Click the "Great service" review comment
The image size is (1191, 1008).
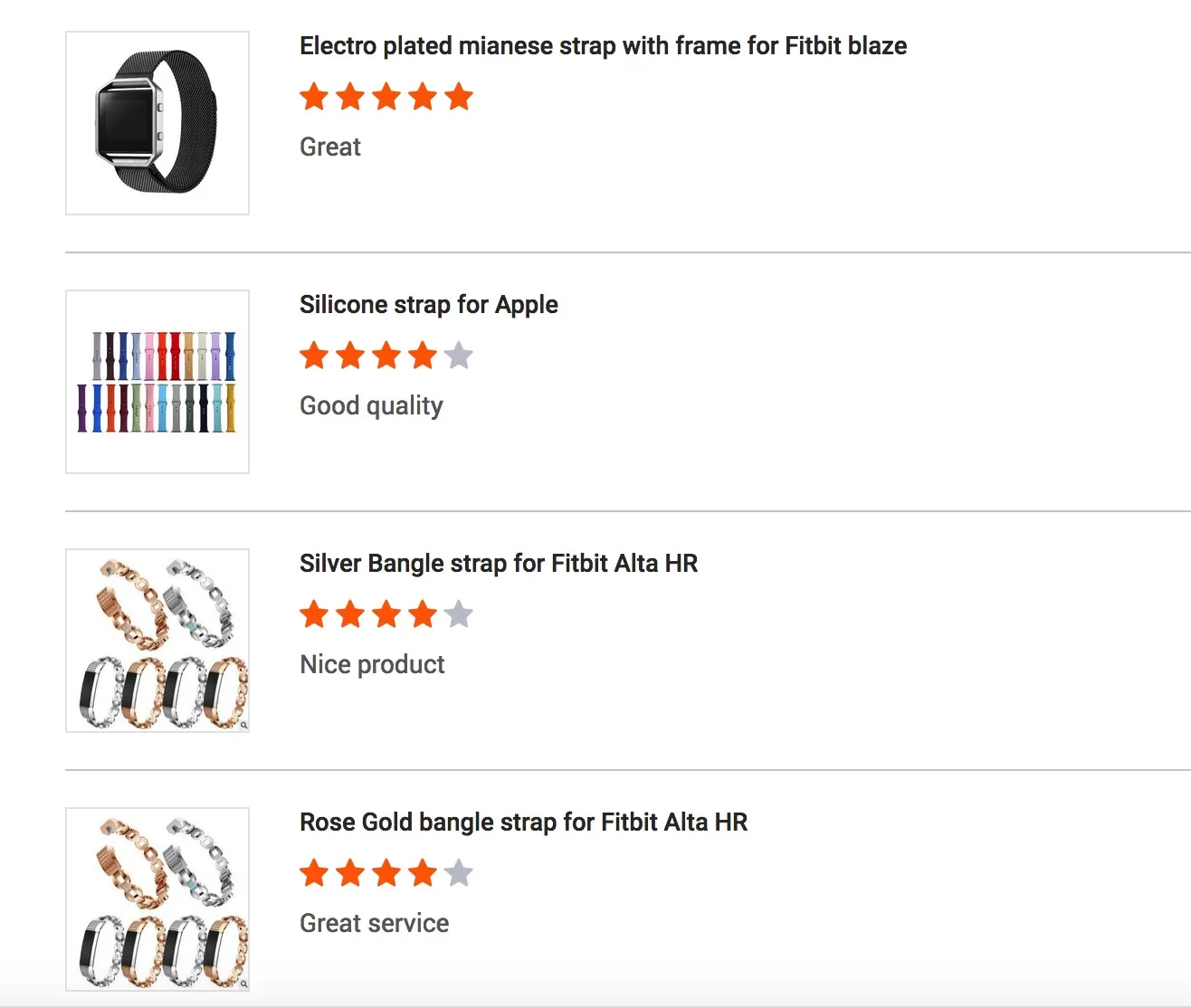pyautogui.click(x=374, y=923)
